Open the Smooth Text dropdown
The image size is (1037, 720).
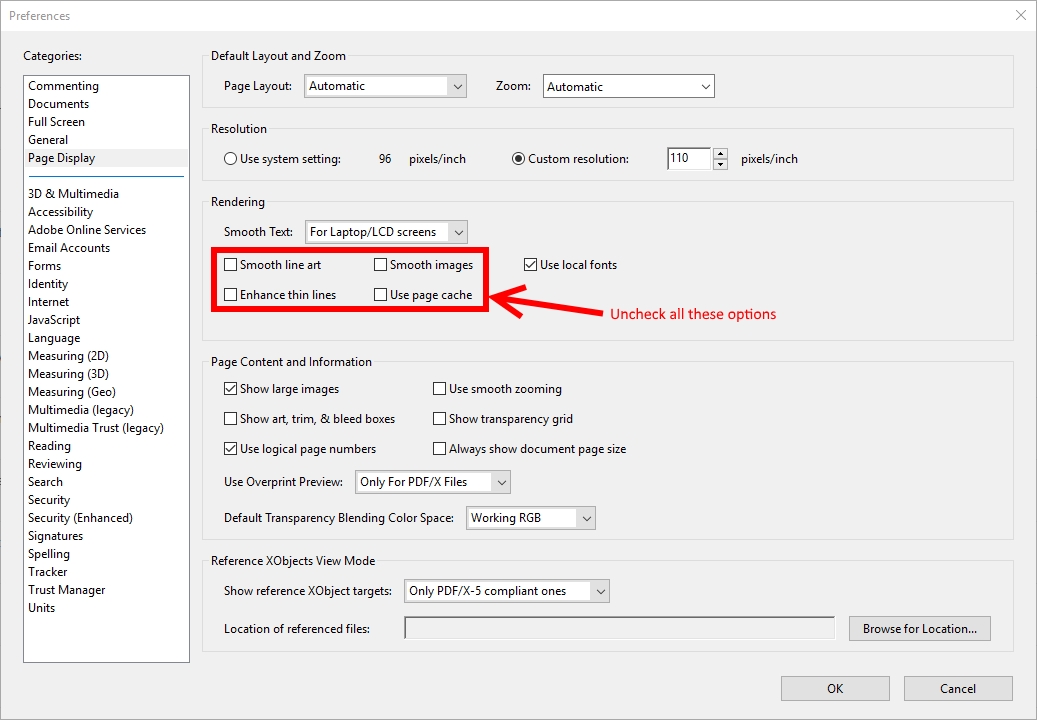pos(386,232)
